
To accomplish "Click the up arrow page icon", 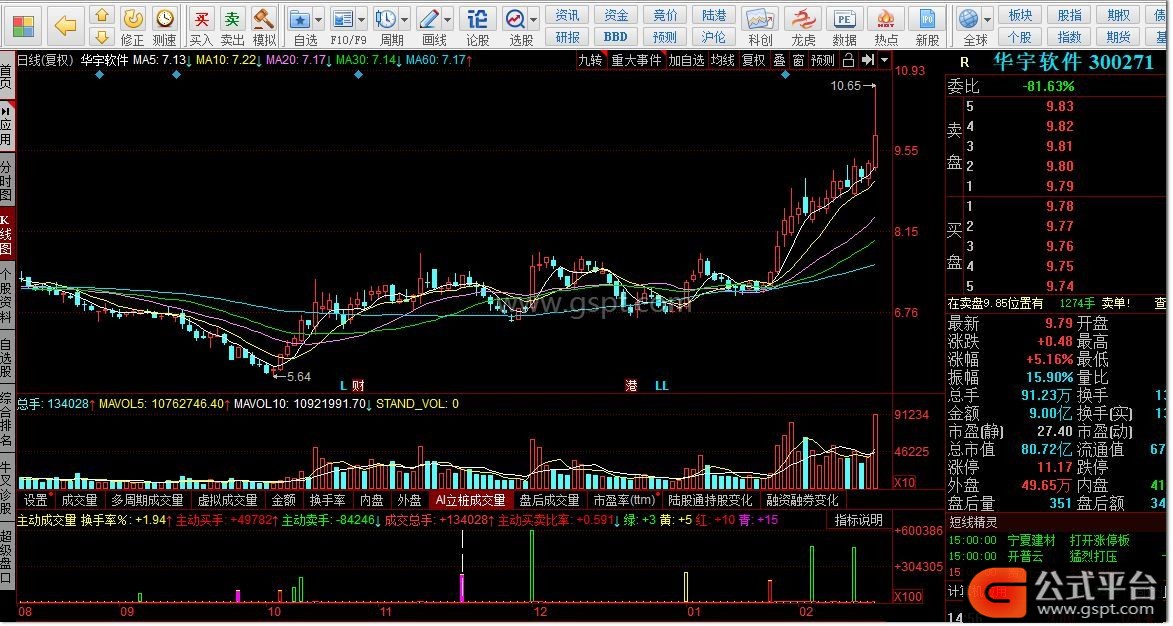I will click(102, 15).
